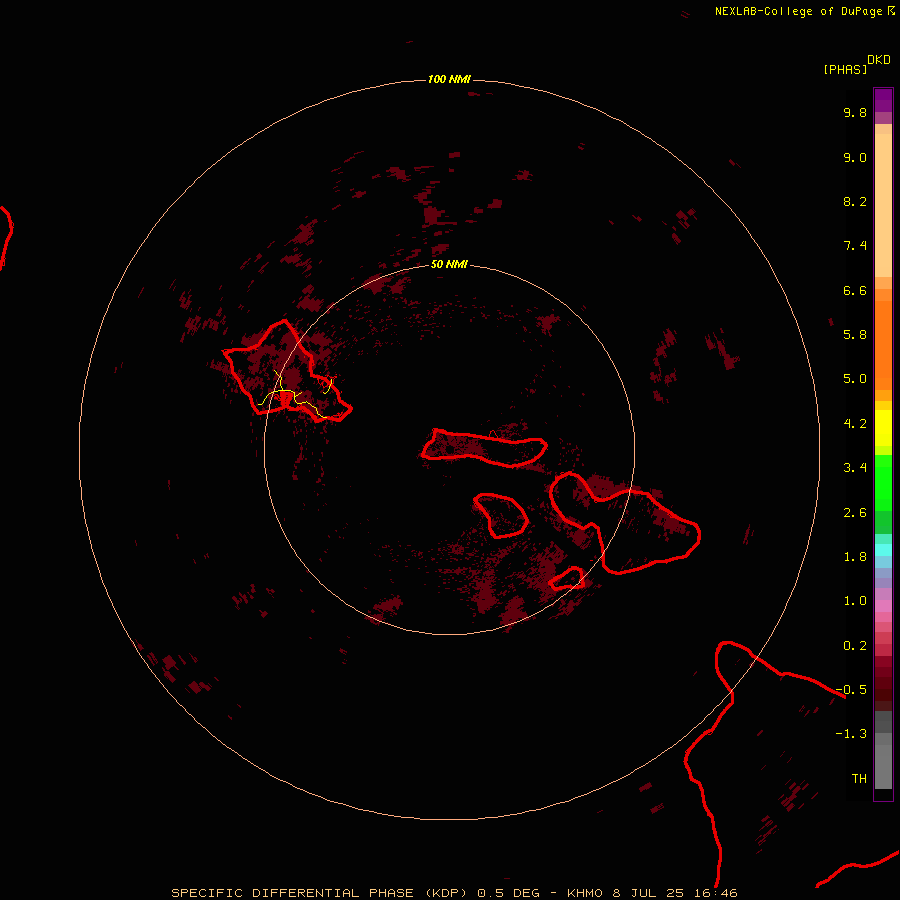Click the 1.0 scale value
Screen dimensions: 900x900
[855, 601]
